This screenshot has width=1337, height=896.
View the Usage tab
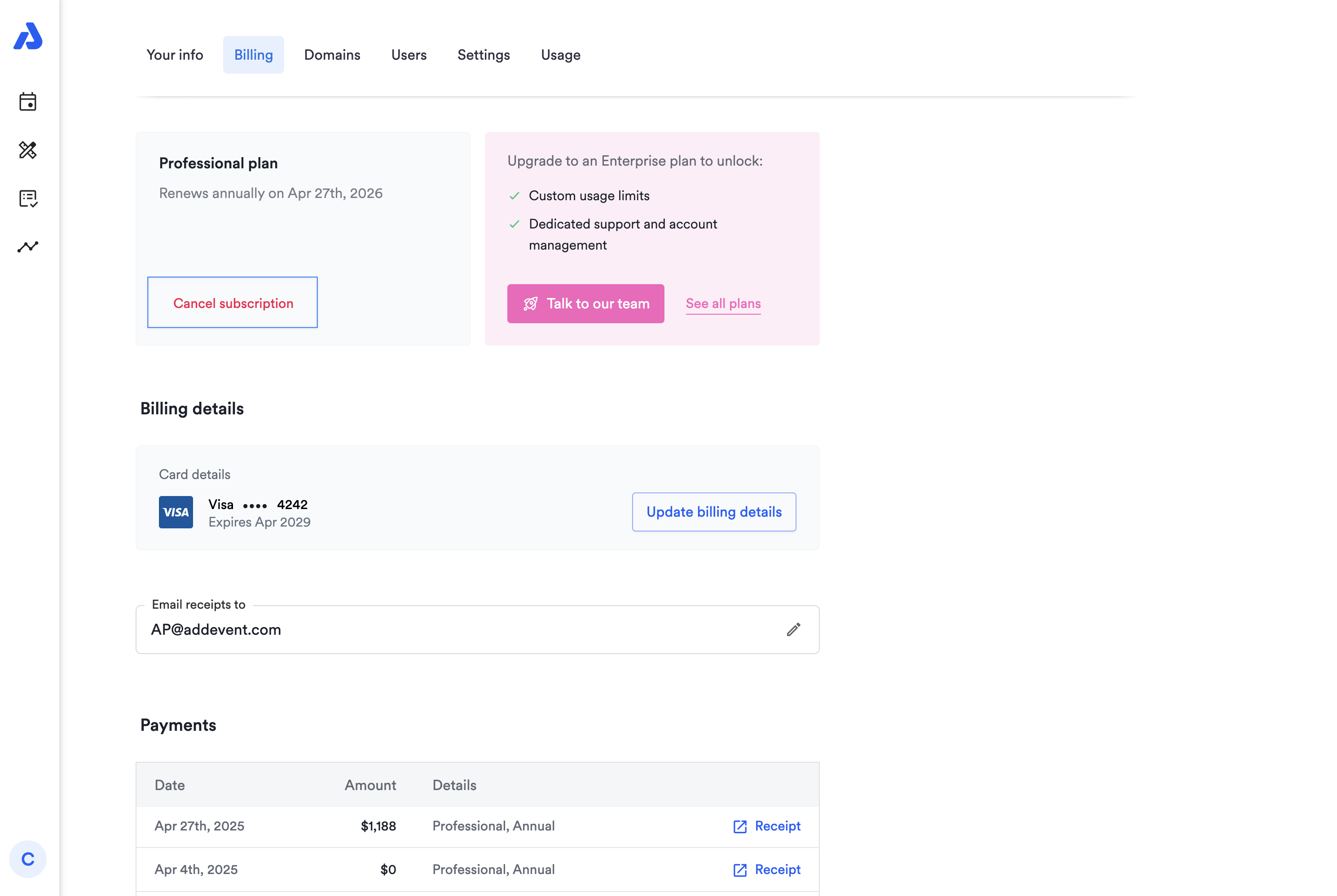tap(560, 55)
